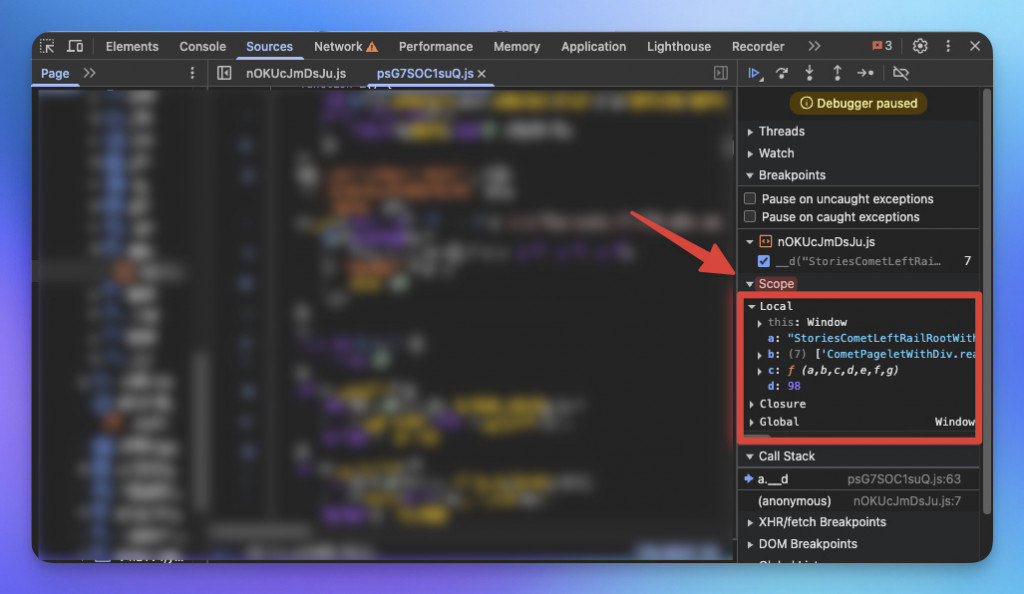Image resolution: width=1024 pixels, height=594 pixels.
Task: Select the psG7SOC1suQ.js file tab
Action: pos(424,73)
